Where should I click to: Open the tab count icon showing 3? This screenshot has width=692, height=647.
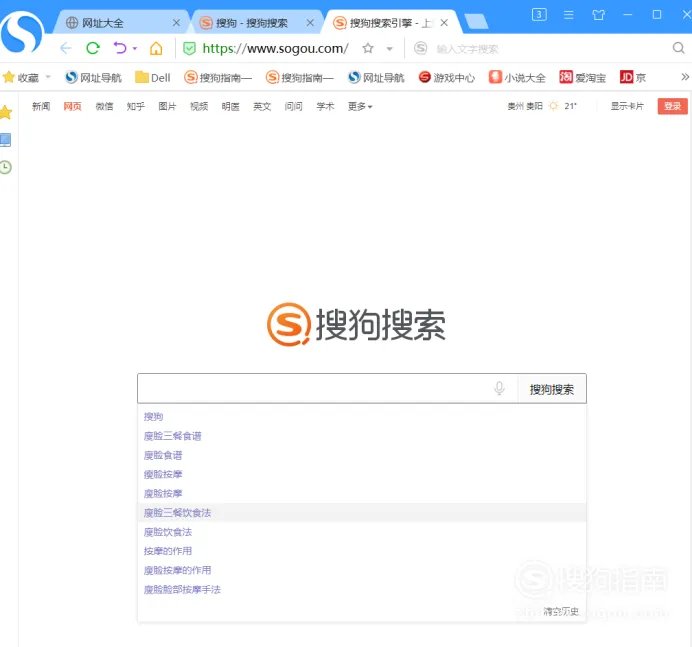(x=539, y=15)
